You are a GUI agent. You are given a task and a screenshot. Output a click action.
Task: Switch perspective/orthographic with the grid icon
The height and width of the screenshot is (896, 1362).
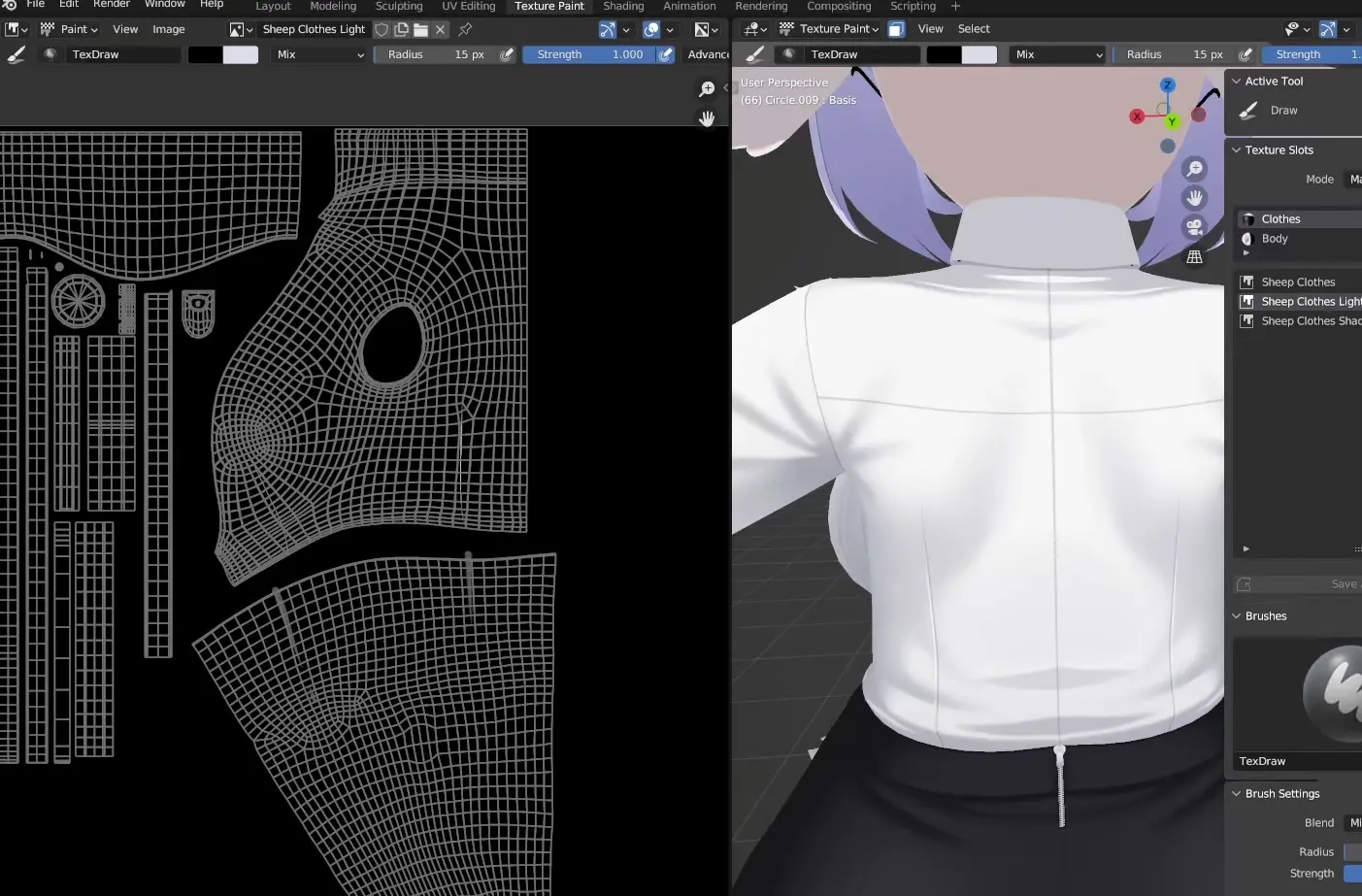click(1194, 256)
